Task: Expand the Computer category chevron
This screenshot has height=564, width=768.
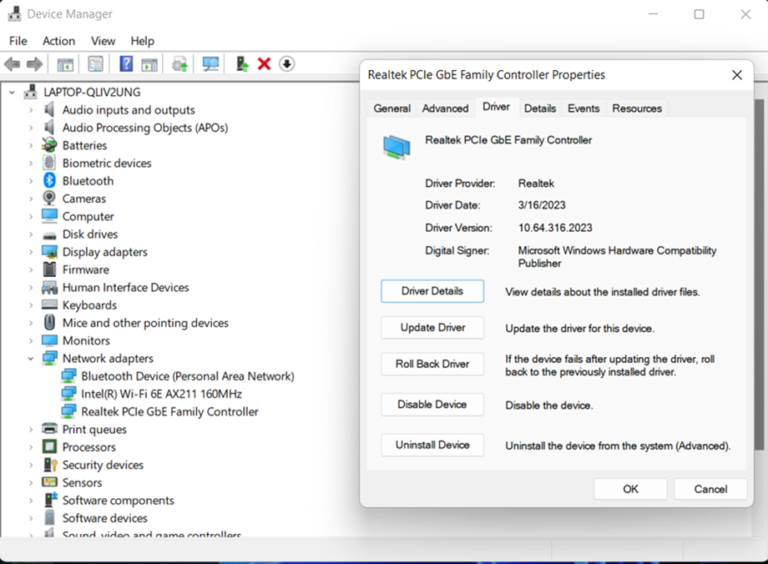Action: tap(31, 216)
